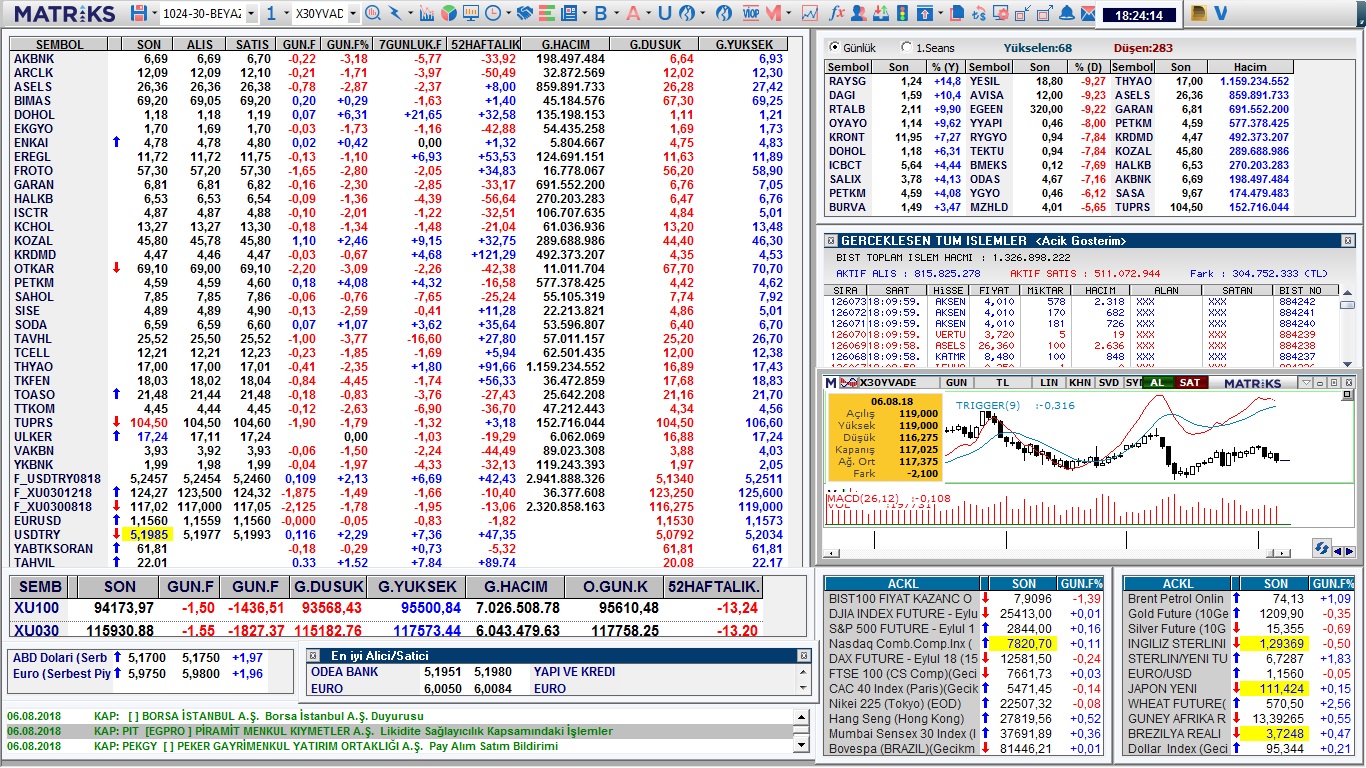Select the 1.Seans radio button
This screenshot has height=768, width=1366.
click(x=906, y=47)
